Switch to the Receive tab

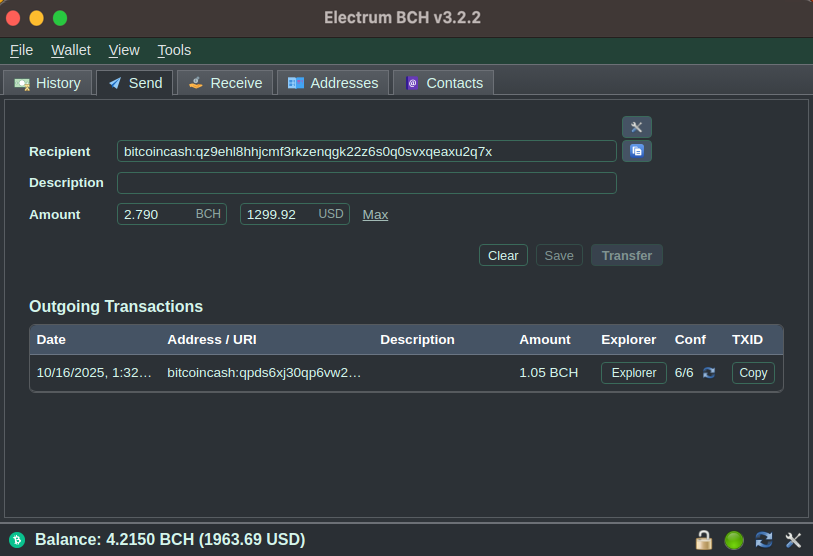[x=225, y=83]
